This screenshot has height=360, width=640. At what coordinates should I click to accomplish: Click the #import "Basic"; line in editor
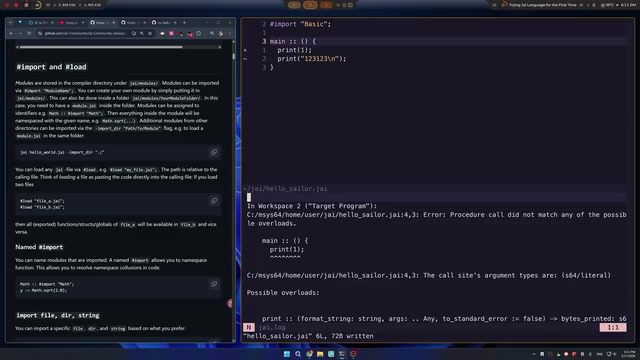tap(300, 24)
